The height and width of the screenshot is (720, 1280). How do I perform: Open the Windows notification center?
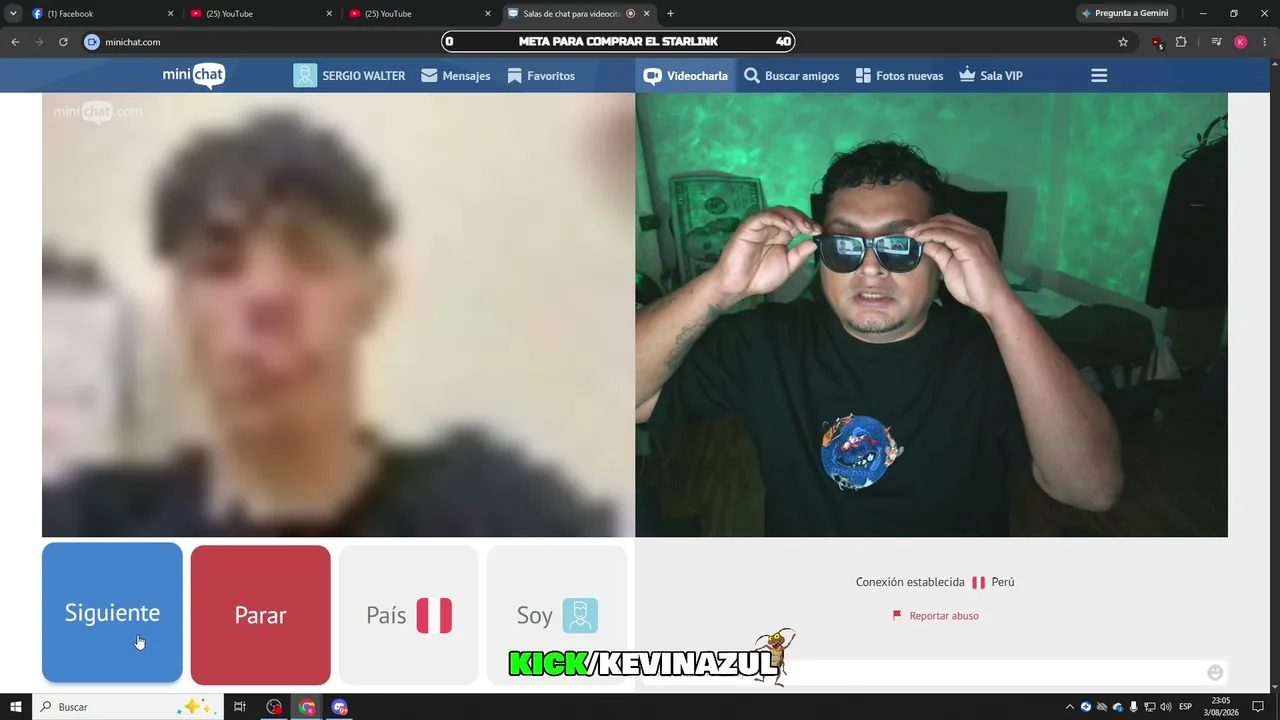pos(1258,707)
